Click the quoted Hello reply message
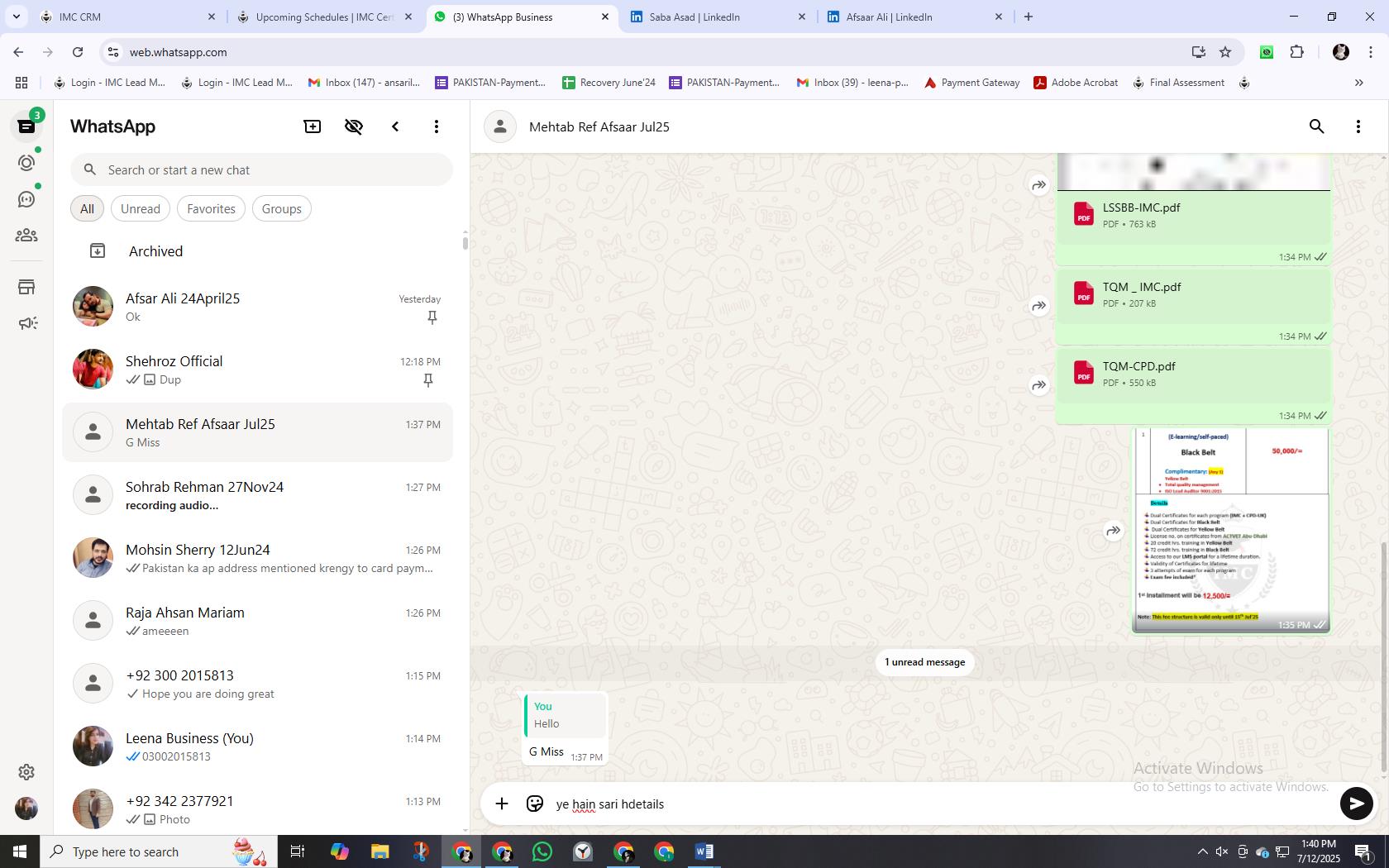 [x=566, y=715]
